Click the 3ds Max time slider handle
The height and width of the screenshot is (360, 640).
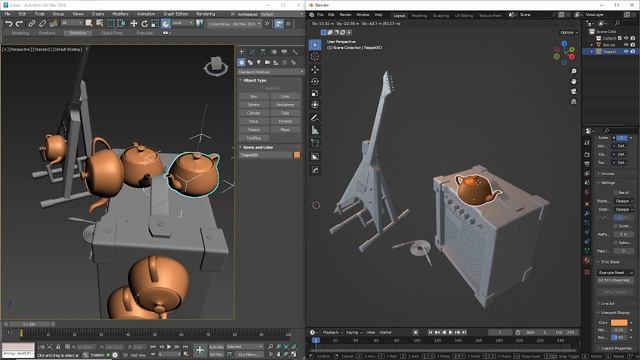pos(29,324)
